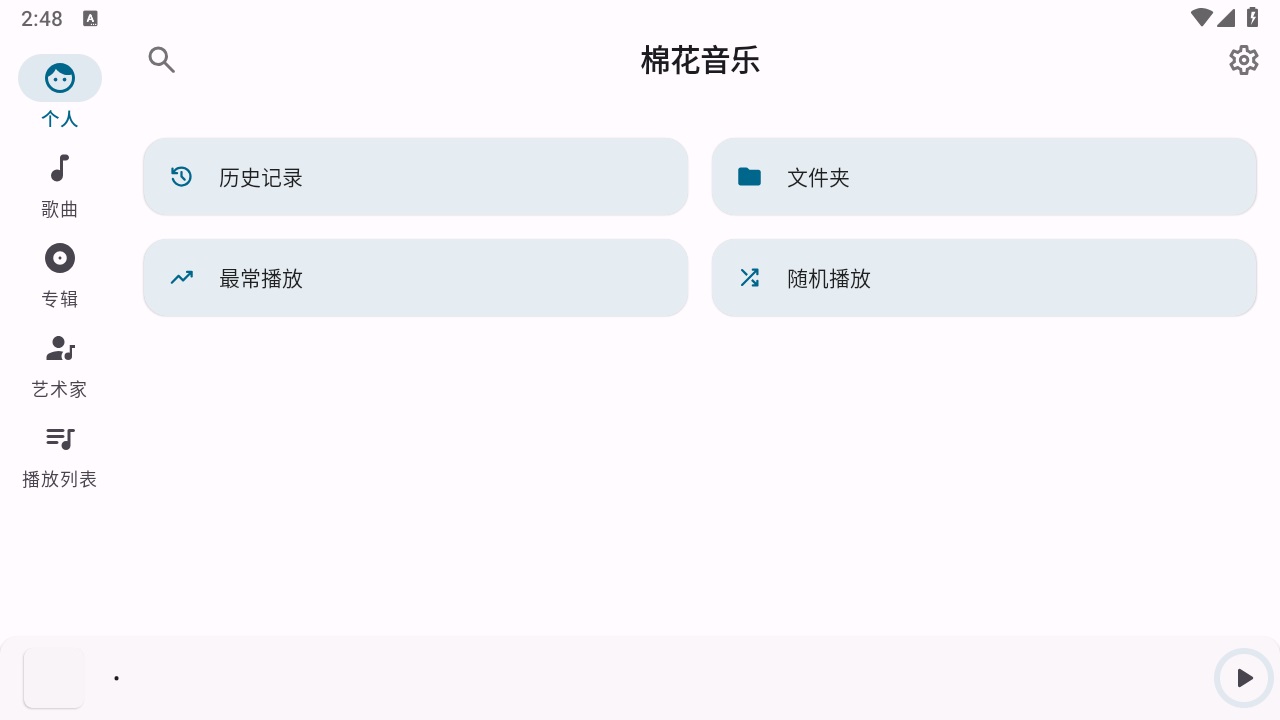
Task: Click the history clock icon on 历史记录 card
Action: click(x=181, y=176)
